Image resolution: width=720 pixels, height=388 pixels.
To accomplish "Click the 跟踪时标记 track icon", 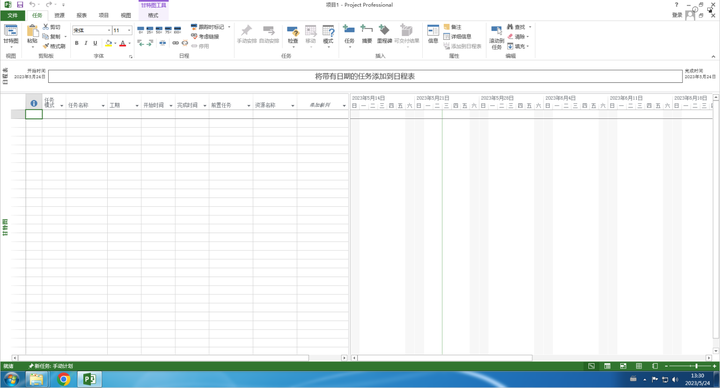I will (194, 27).
